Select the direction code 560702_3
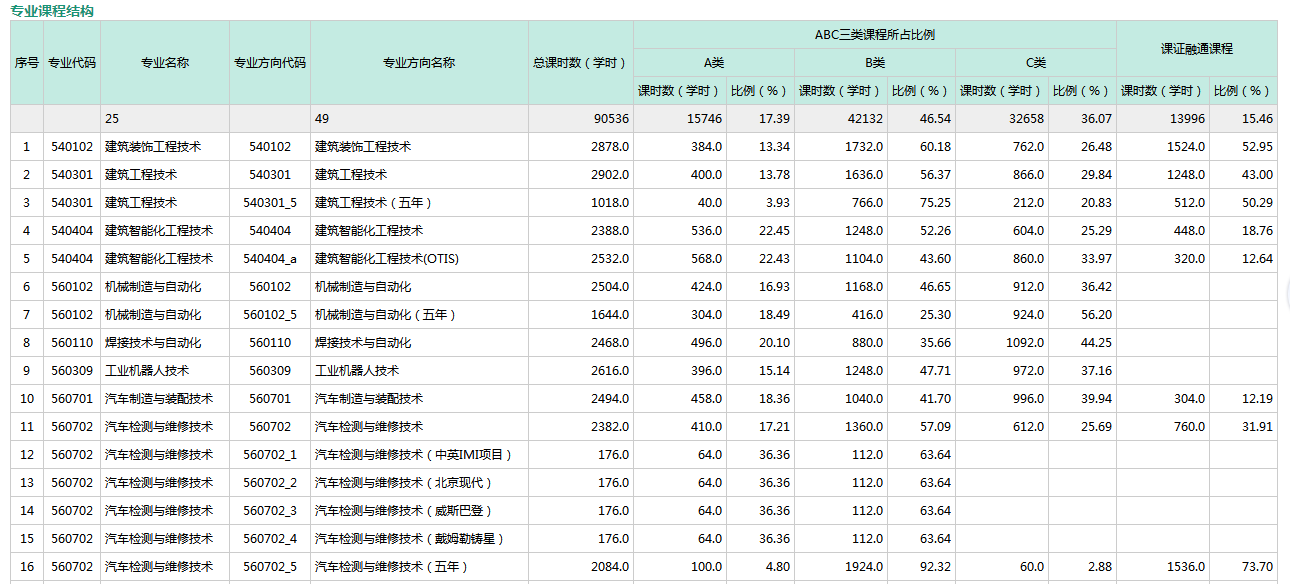 (x=270, y=510)
